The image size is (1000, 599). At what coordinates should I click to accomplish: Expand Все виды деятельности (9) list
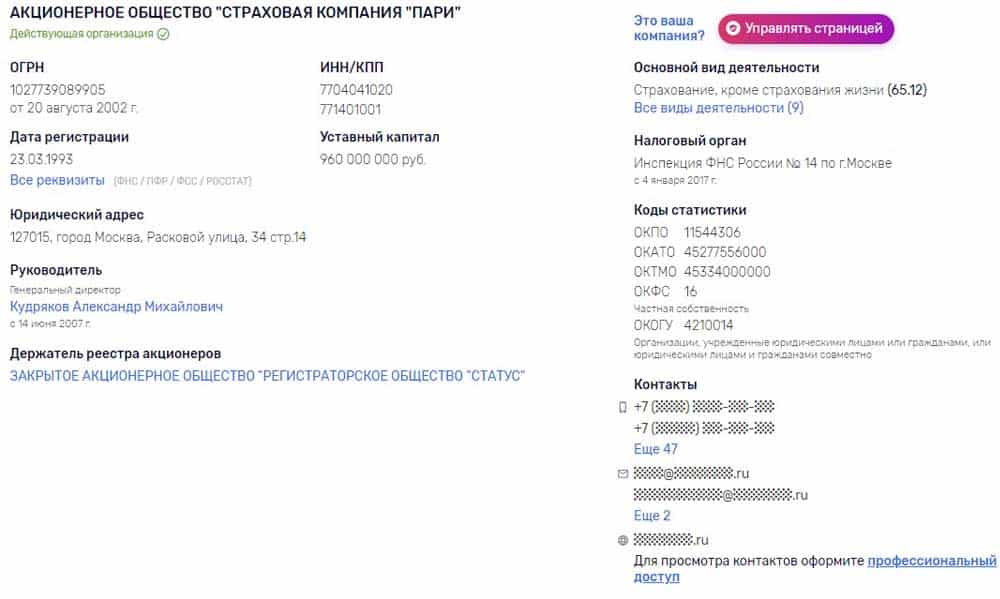point(719,108)
